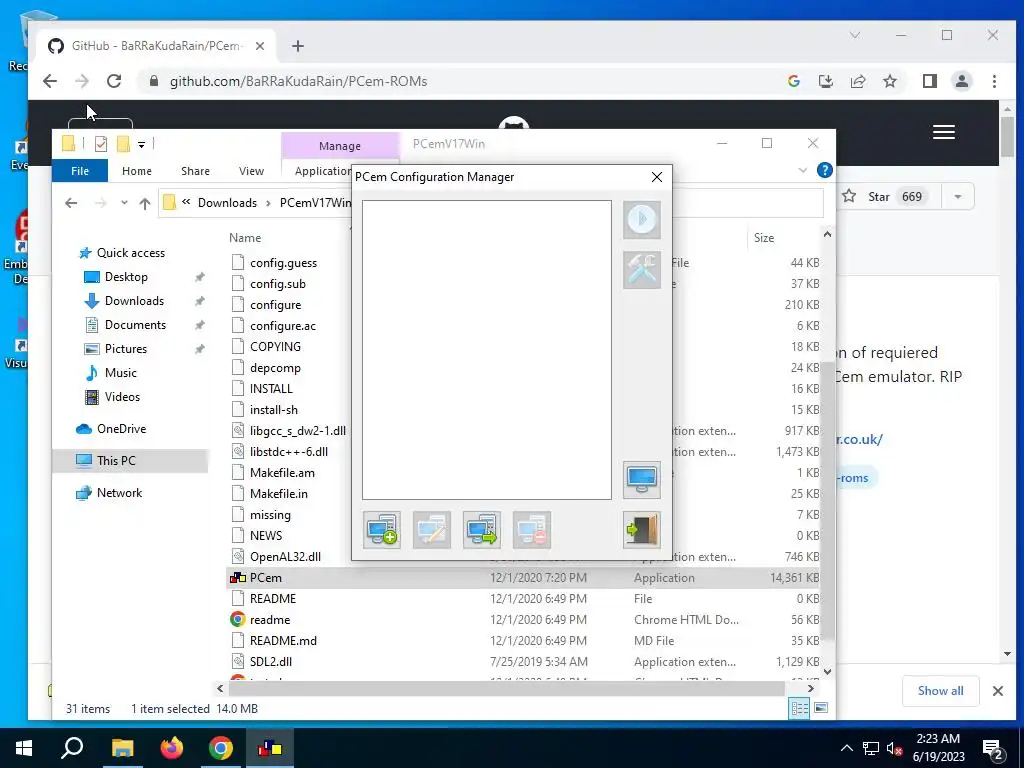The width and height of the screenshot is (1024, 768).
Task: Switch to large icons view in Explorer
Action: pos(821,709)
